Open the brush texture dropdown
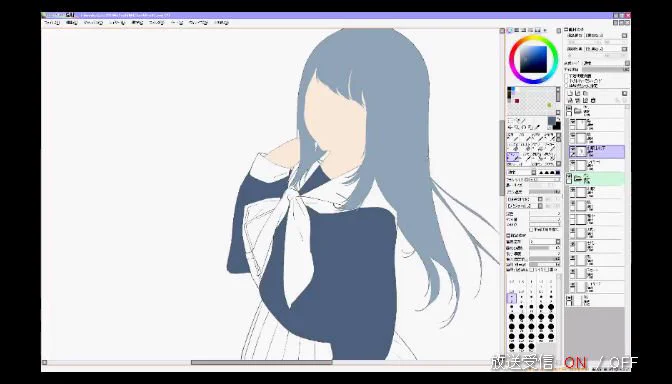 pos(540,206)
